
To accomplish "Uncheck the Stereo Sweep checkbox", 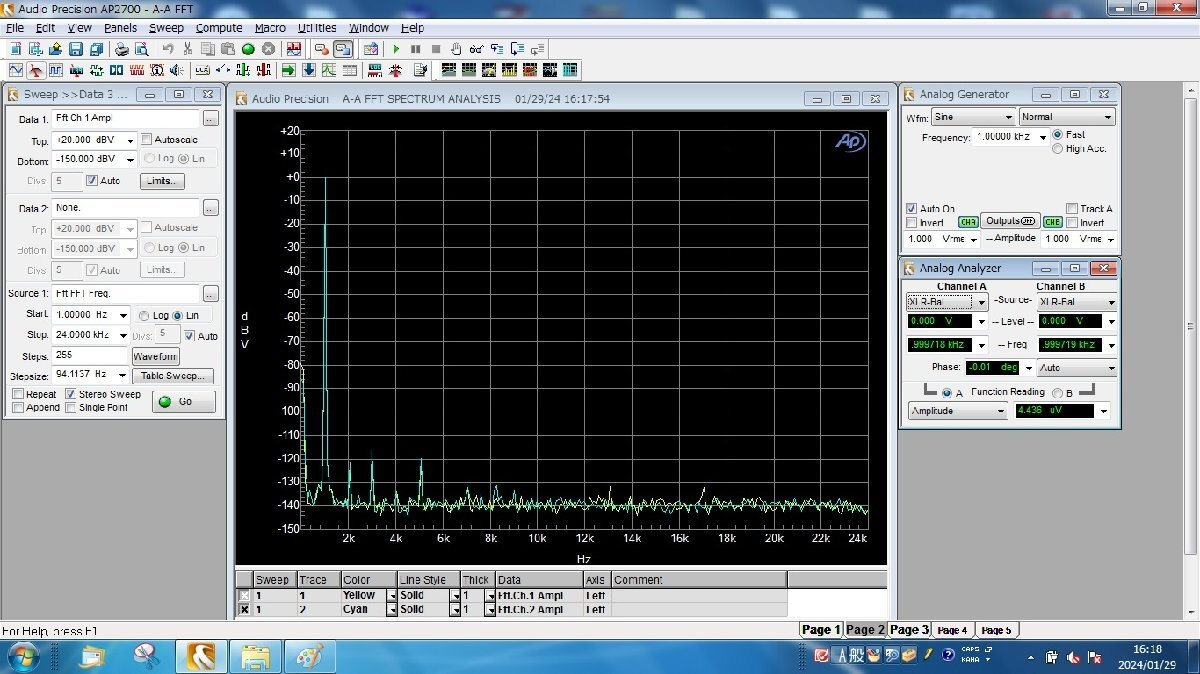I will (x=71, y=394).
